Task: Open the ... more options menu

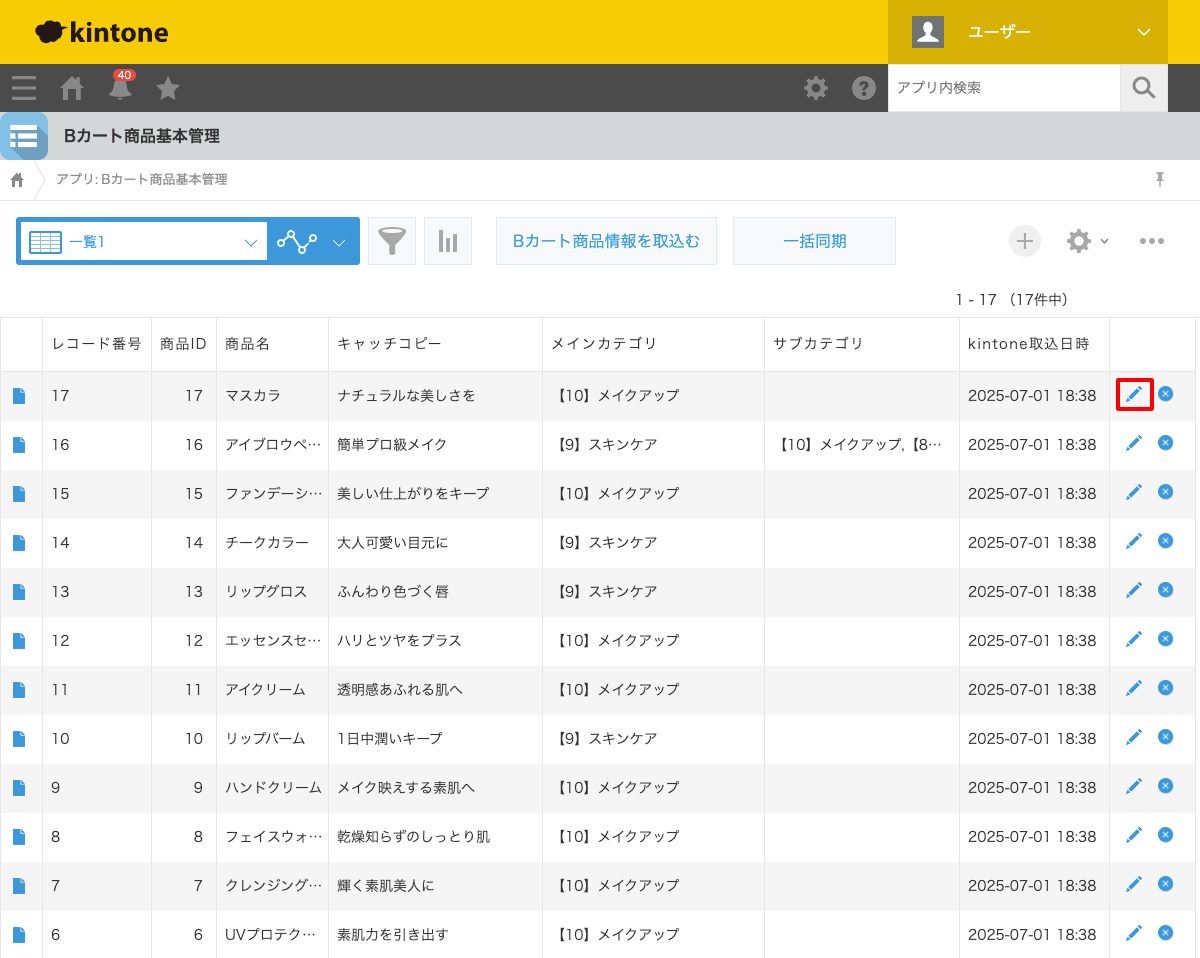Action: pyautogui.click(x=1152, y=240)
